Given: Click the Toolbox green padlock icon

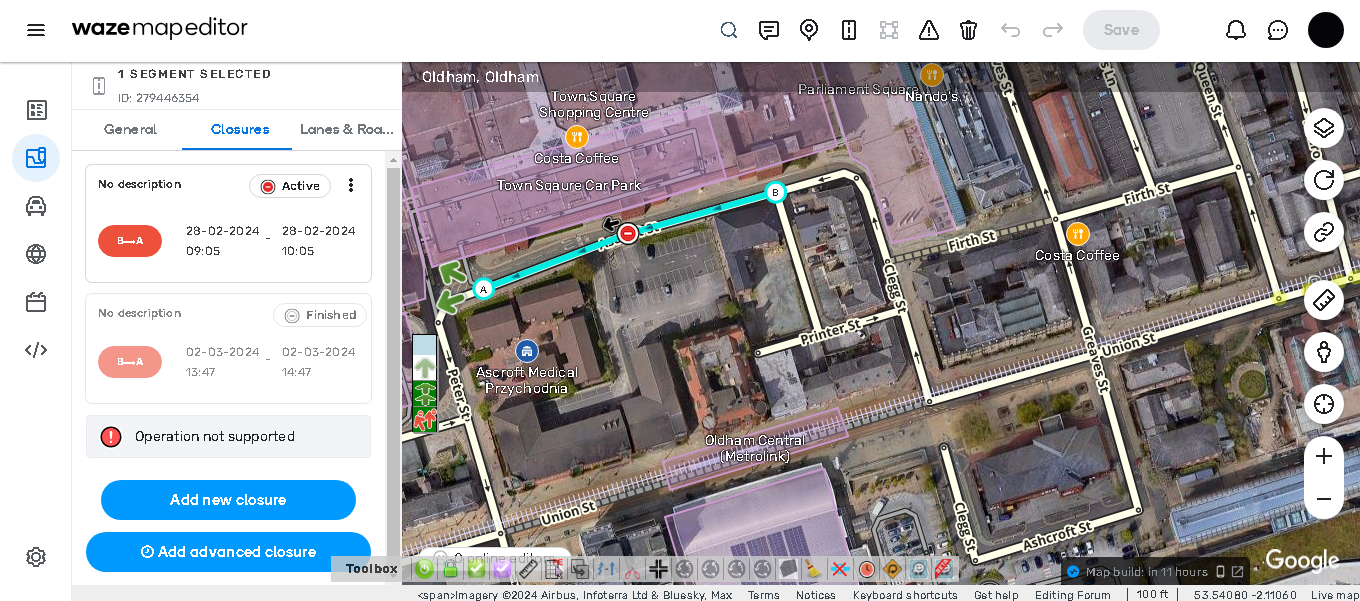Looking at the screenshot, I should pyautogui.click(x=450, y=569).
